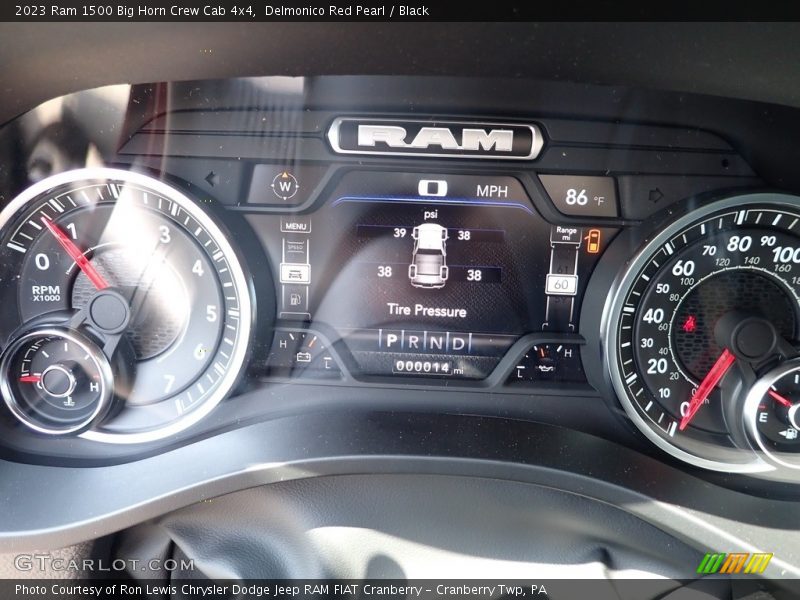Toggle the SPEED display option
This screenshot has height=600, width=800.
pos(297,245)
